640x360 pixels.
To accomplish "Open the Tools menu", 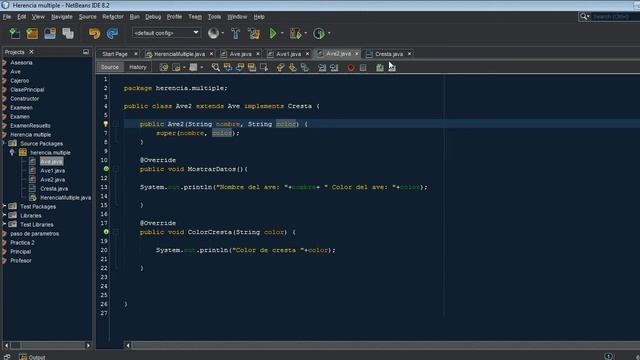I will tap(214, 17).
